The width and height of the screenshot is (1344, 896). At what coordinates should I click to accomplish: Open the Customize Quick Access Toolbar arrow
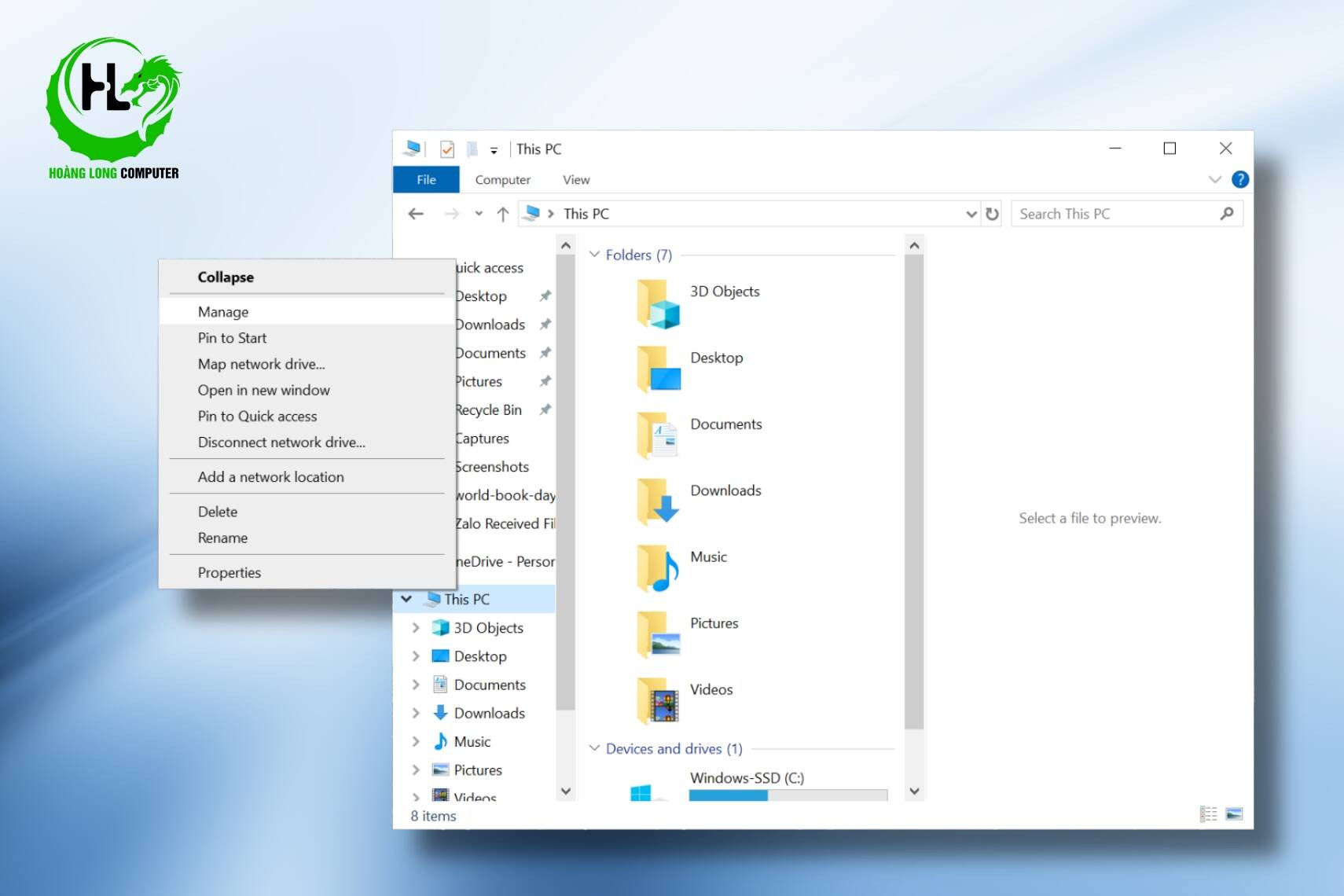point(494,150)
